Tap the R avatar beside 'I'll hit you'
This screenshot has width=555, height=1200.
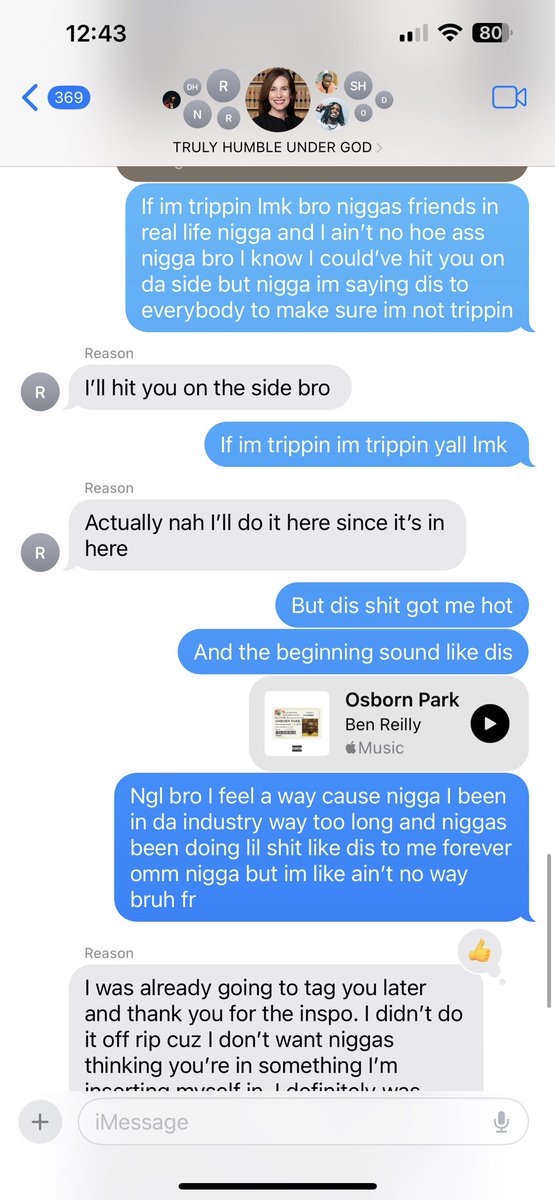tap(40, 393)
